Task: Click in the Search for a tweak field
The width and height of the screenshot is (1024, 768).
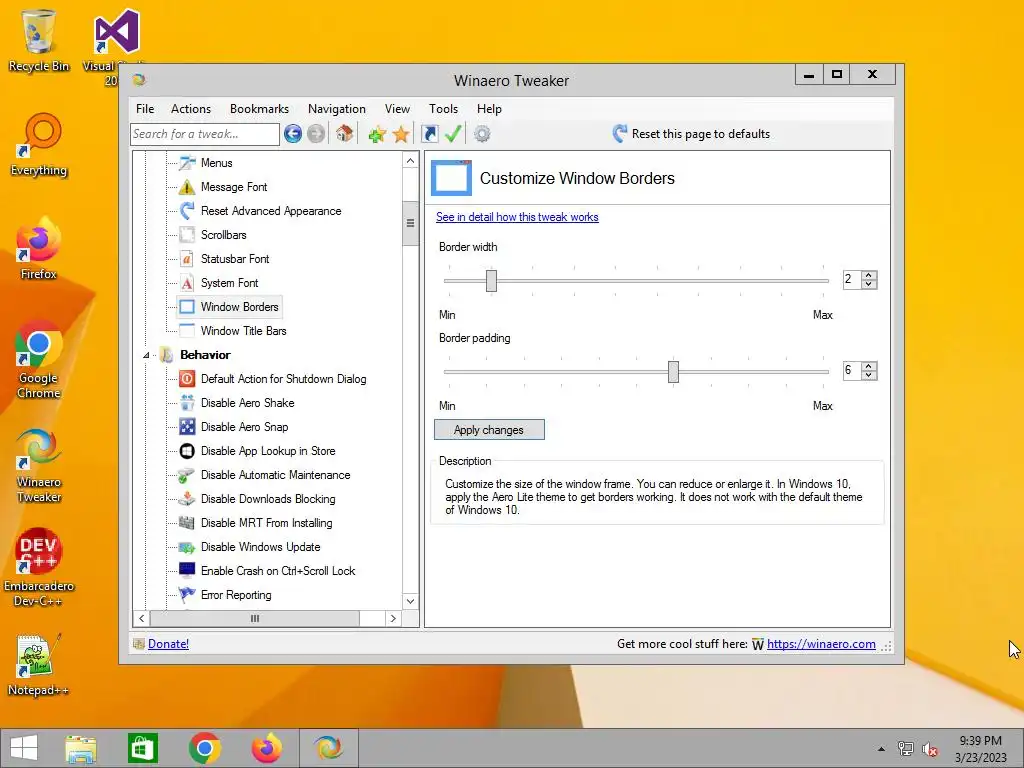Action: (x=204, y=134)
